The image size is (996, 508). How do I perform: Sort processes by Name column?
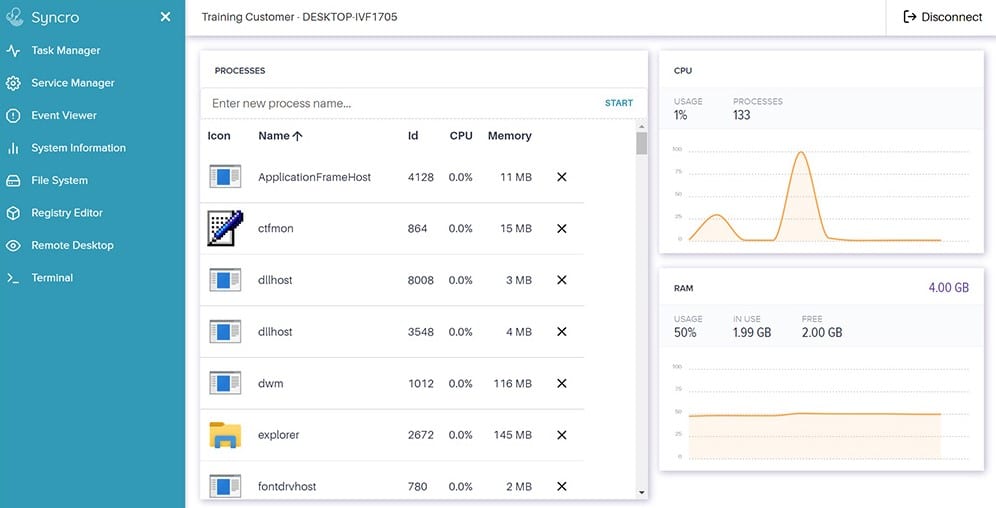(x=280, y=136)
